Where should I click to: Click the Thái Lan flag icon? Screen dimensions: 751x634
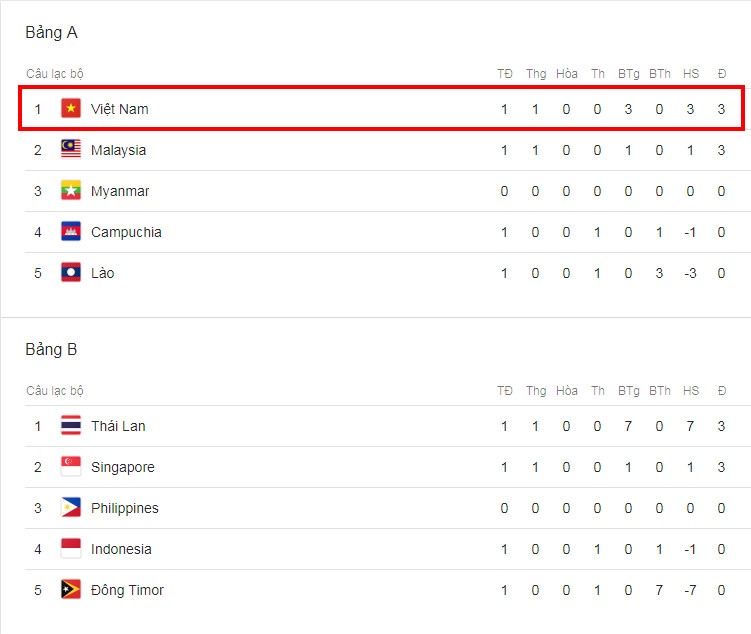coord(71,426)
